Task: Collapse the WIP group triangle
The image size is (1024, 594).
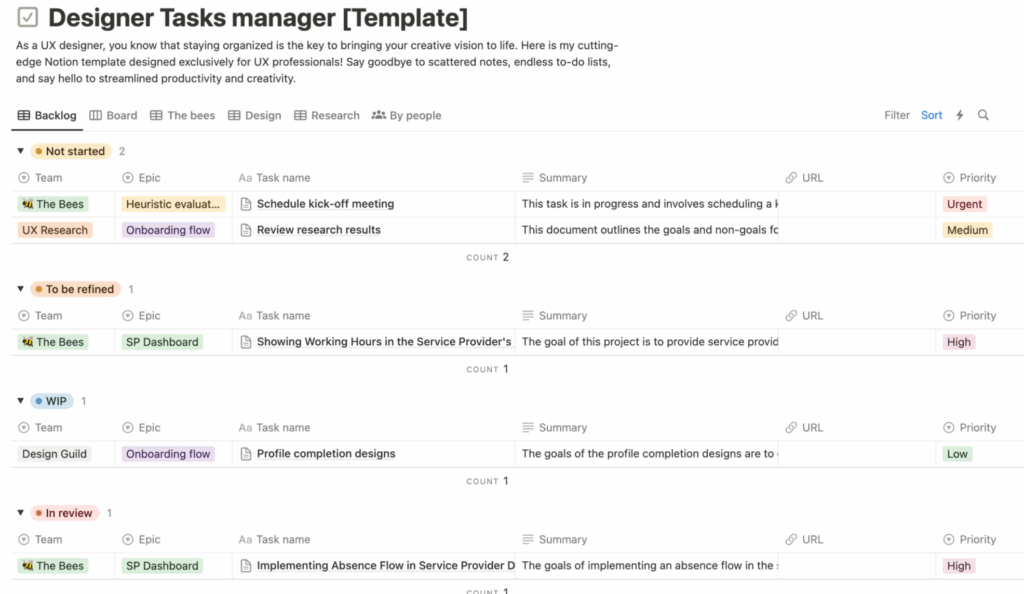Action: pyautogui.click(x=21, y=401)
